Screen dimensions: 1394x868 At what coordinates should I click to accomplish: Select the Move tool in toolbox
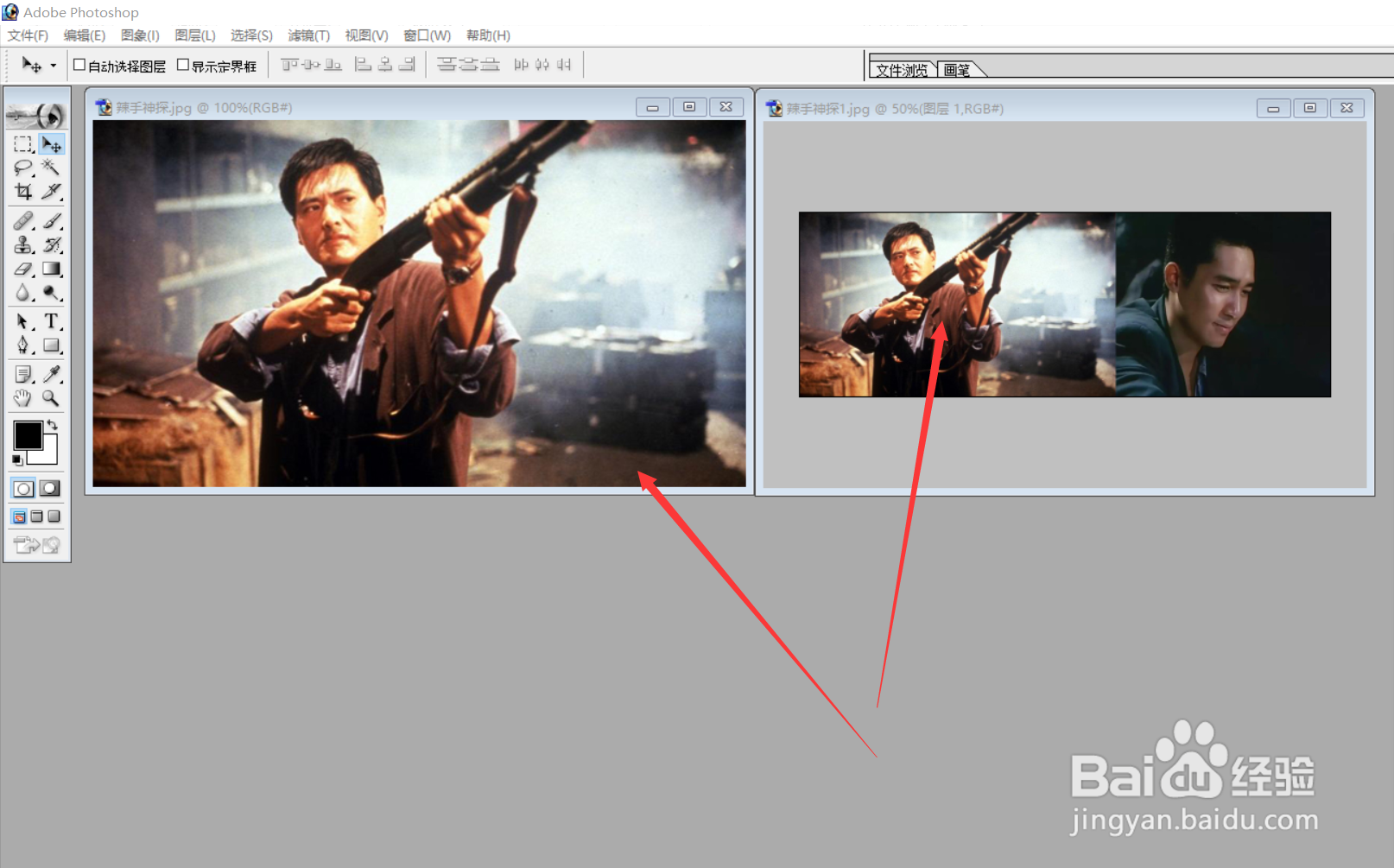click(51, 144)
